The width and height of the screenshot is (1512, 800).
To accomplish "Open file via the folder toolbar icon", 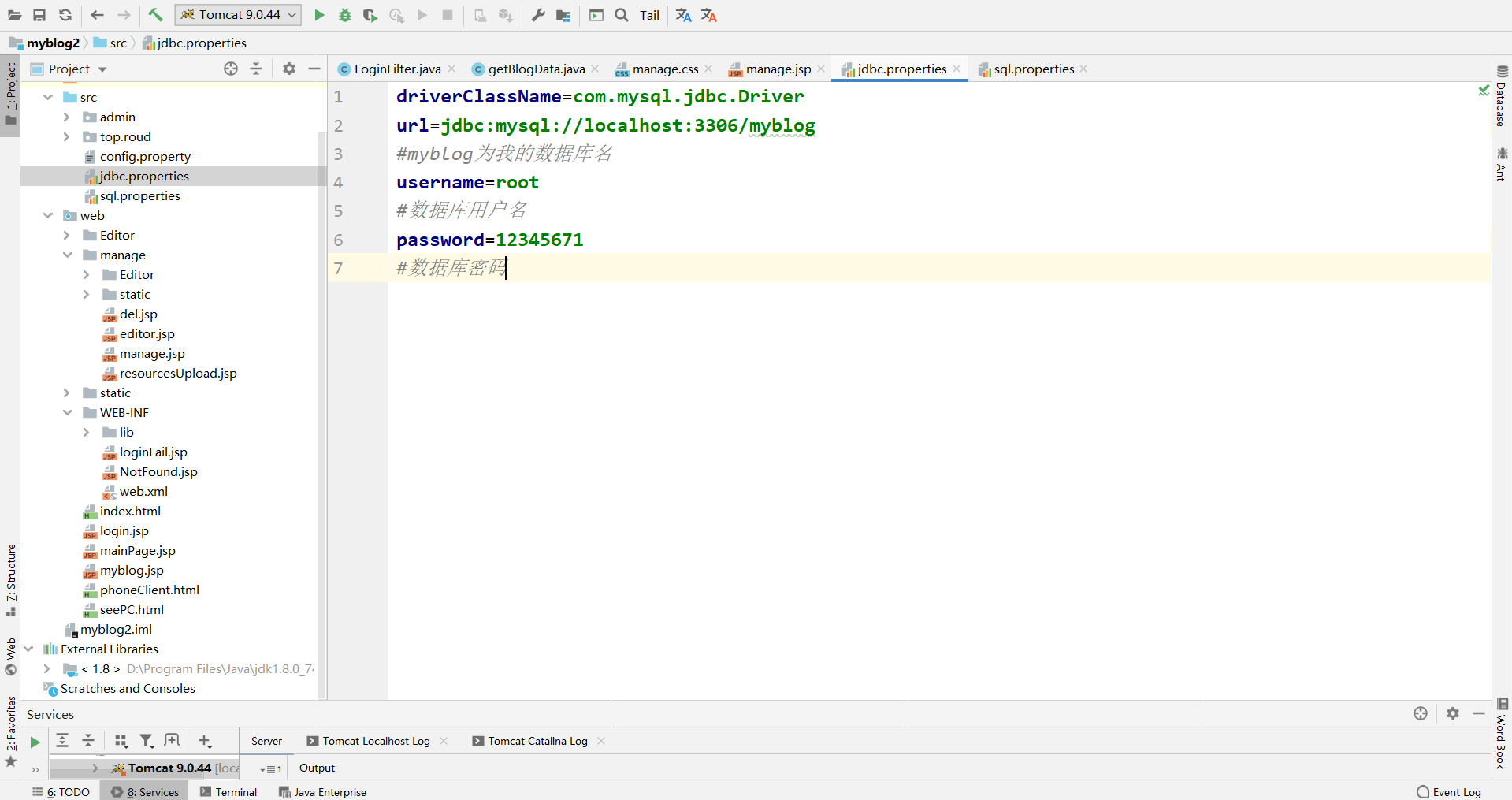I will click(x=14, y=15).
